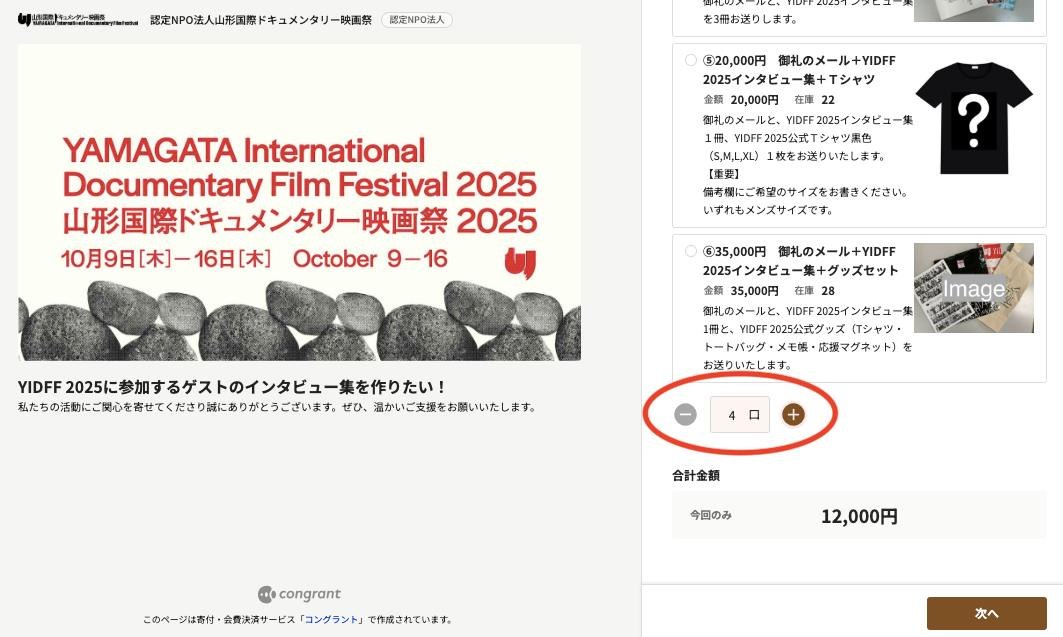Click the project heading about YIDFF 2025 interviews

tap(232, 387)
